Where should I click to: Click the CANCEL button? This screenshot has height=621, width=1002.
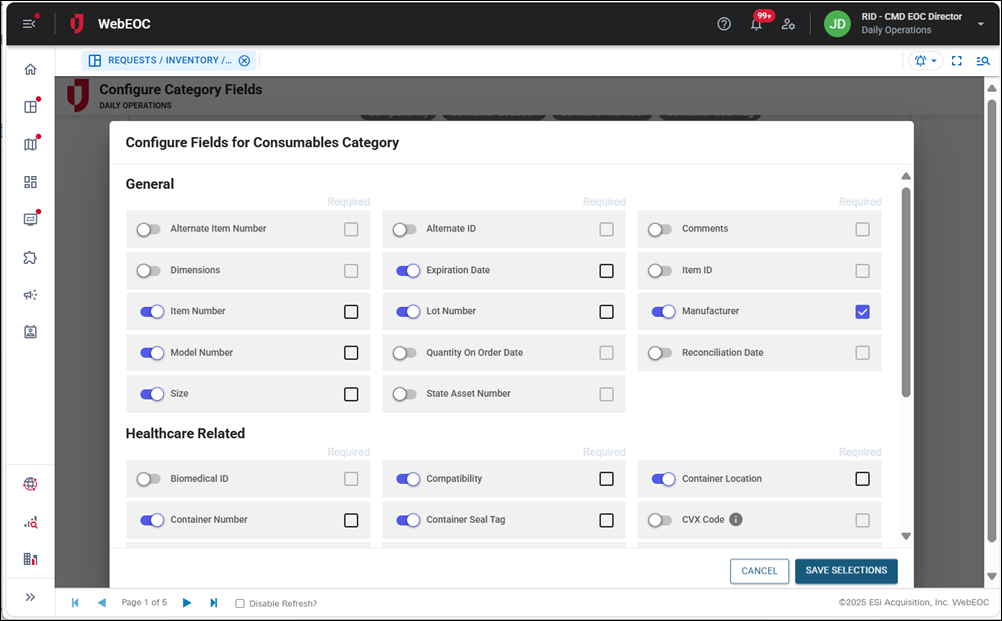759,571
